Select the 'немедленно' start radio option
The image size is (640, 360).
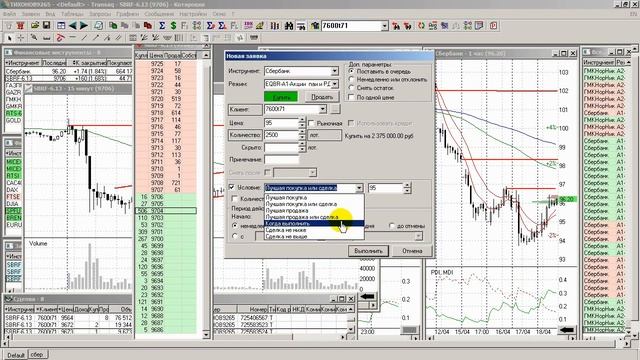click(x=235, y=225)
